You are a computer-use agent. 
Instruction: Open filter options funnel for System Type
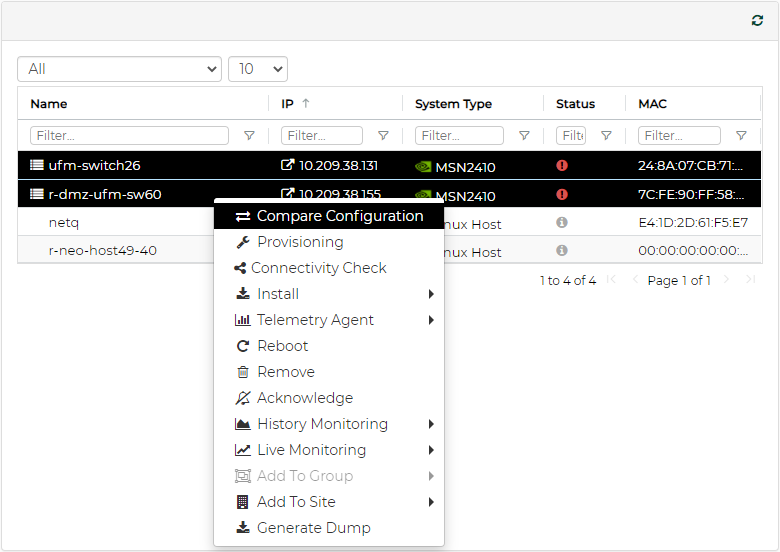coord(524,135)
